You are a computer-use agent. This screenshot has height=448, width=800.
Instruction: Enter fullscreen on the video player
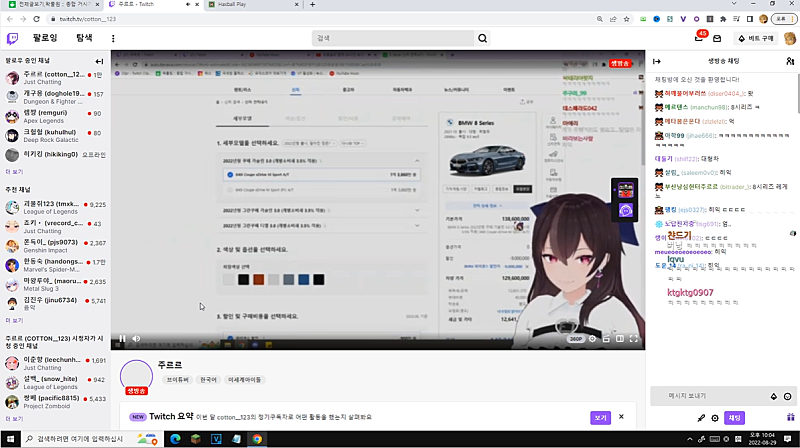point(634,338)
